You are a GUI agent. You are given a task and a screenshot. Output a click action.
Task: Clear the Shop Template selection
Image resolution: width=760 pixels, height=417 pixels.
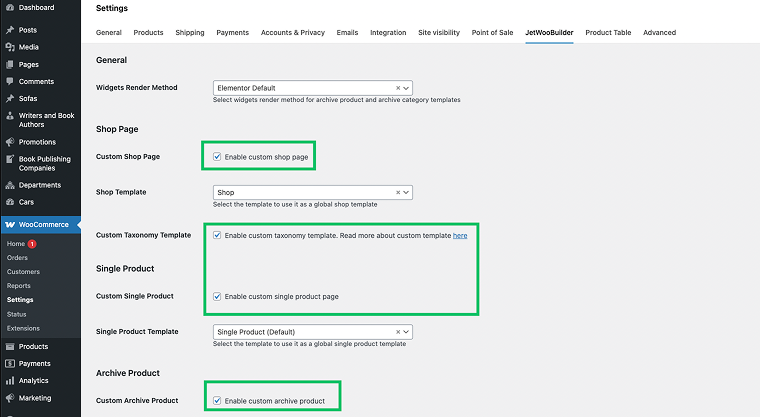pos(398,192)
